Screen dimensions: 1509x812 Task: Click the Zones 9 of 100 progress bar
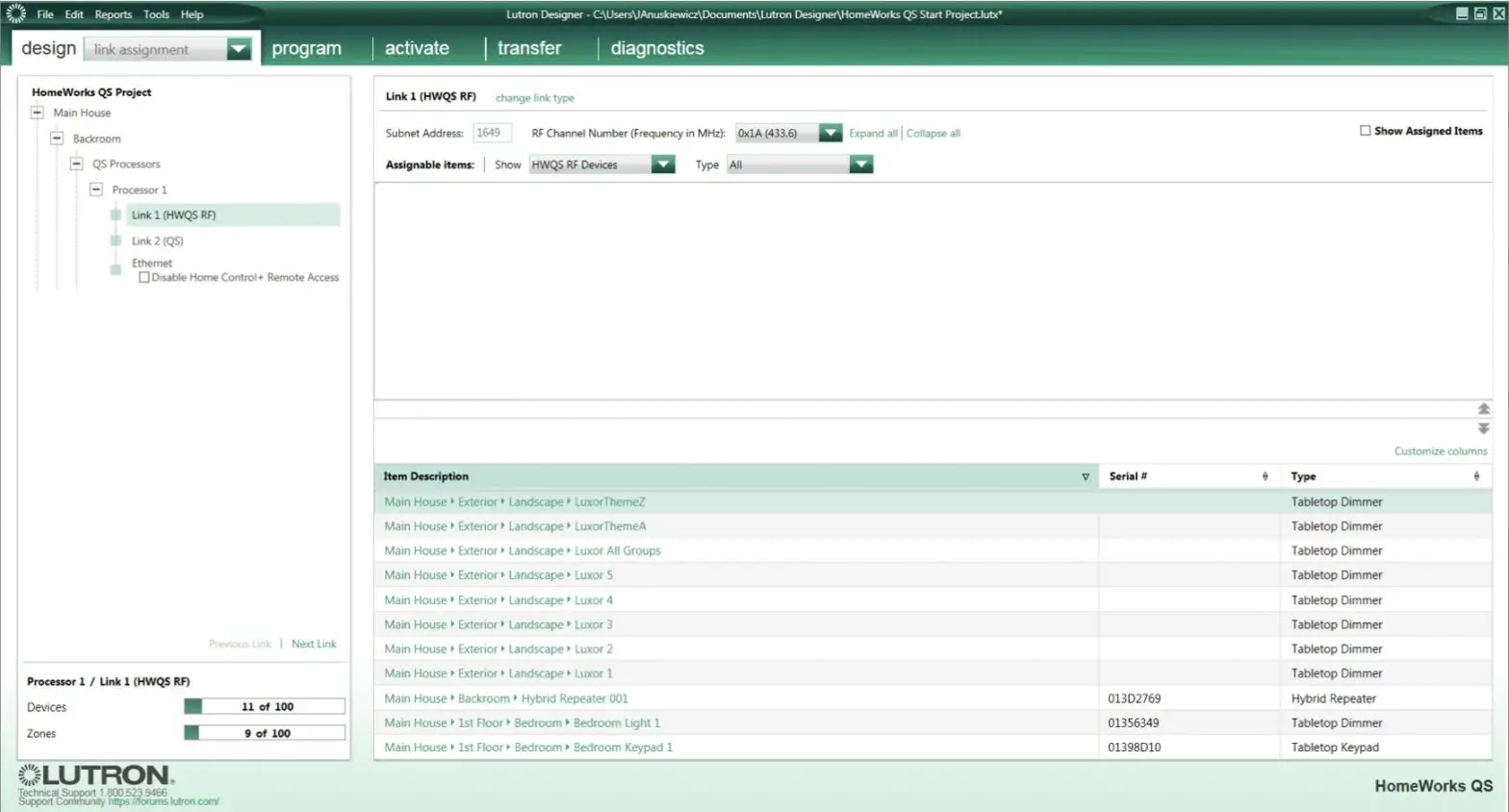click(x=265, y=733)
